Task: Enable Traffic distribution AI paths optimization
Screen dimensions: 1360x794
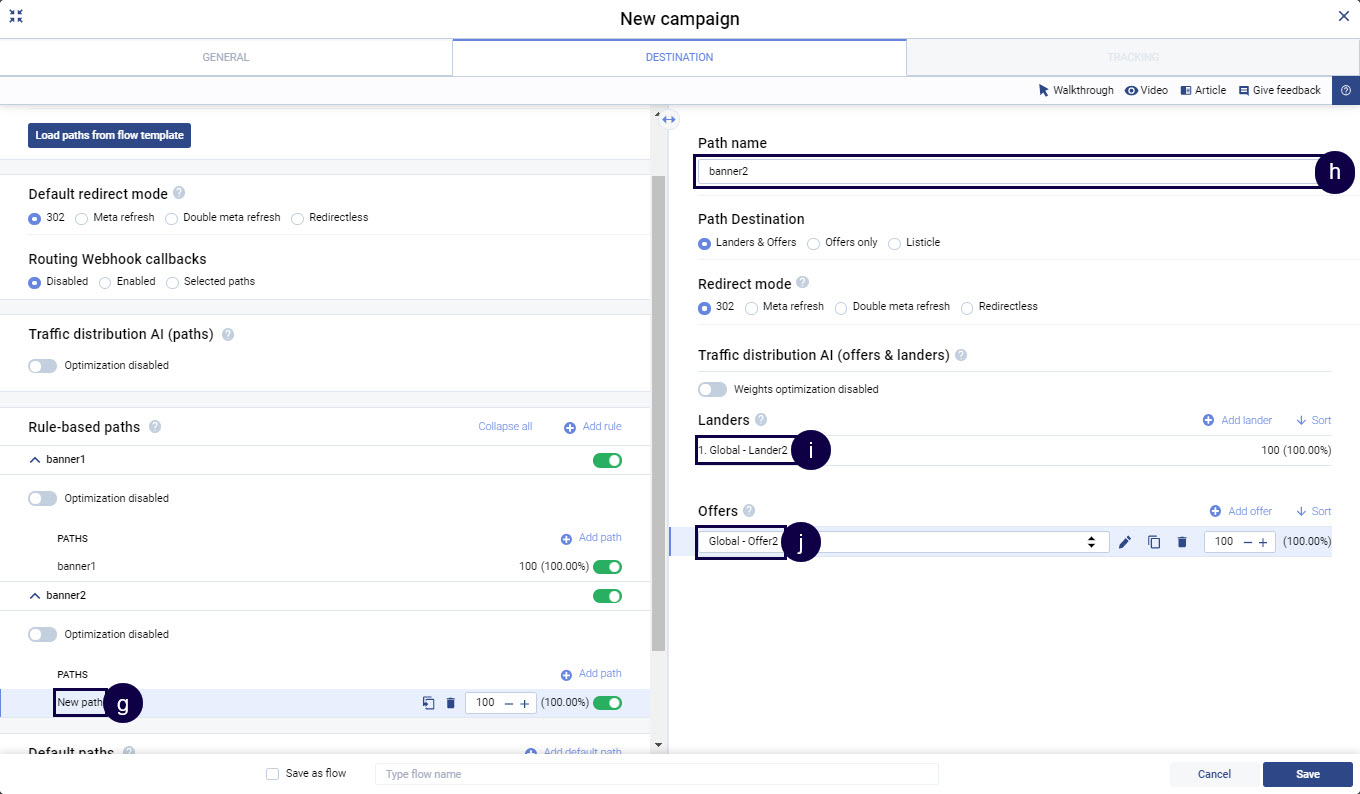Action: coord(43,366)
